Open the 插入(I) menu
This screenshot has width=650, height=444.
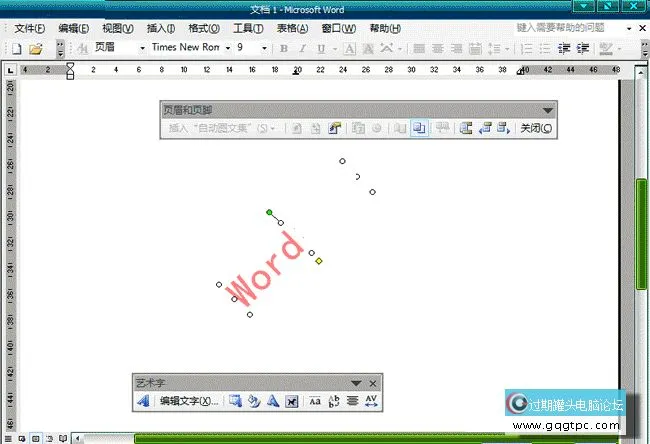click(x=161, y=29)
